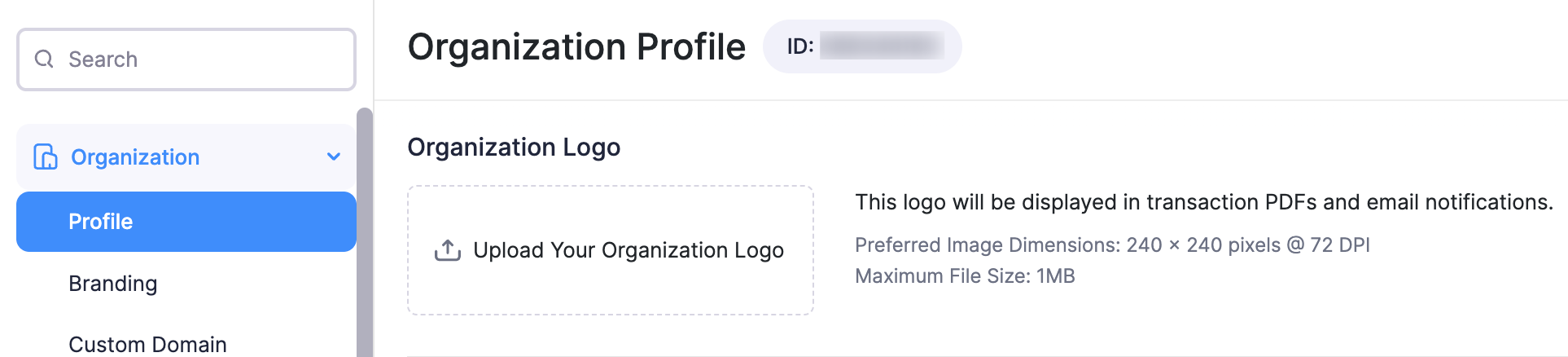
Task: Click the organization ID badge
Action: 862,46
